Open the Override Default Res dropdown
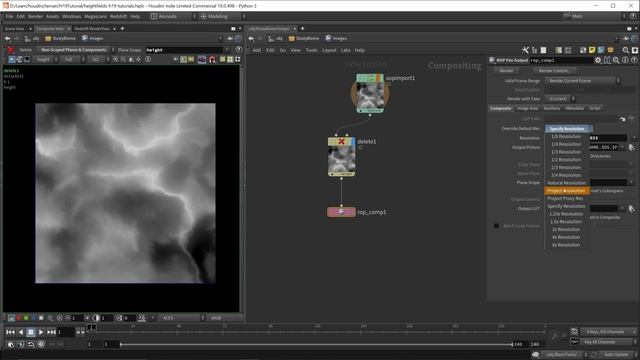The height and width of the screenshot is (360, 640). click(569, 129)
